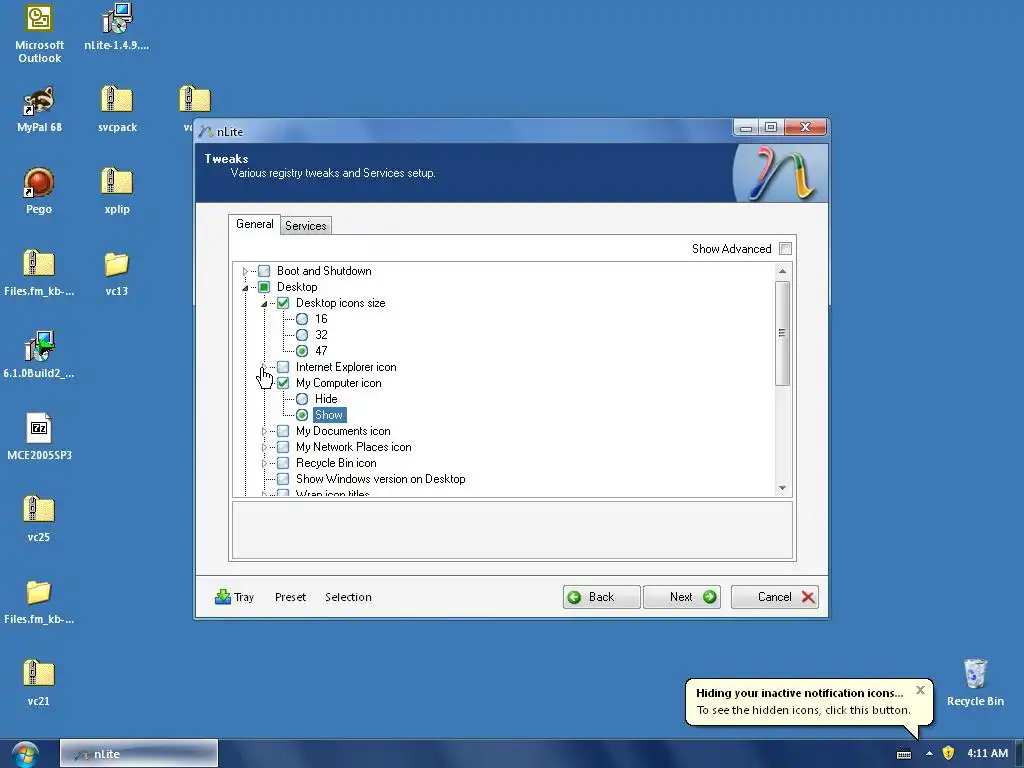The image size is (1024, 768).
Task: Enable the Show Advanced checkbox
Action: 786,249
